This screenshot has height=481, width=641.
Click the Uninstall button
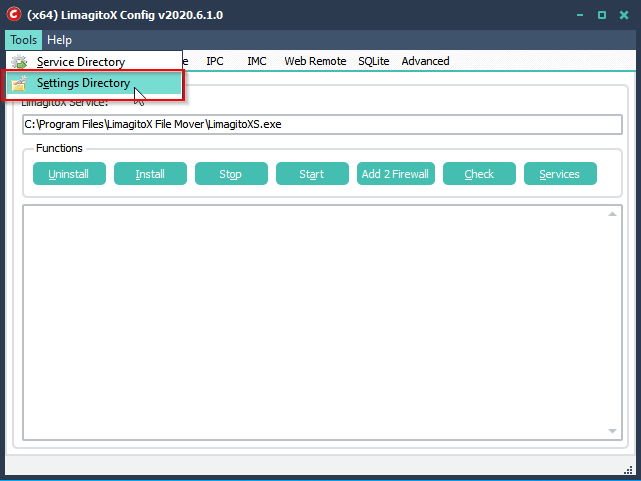[x=69, y=174]
